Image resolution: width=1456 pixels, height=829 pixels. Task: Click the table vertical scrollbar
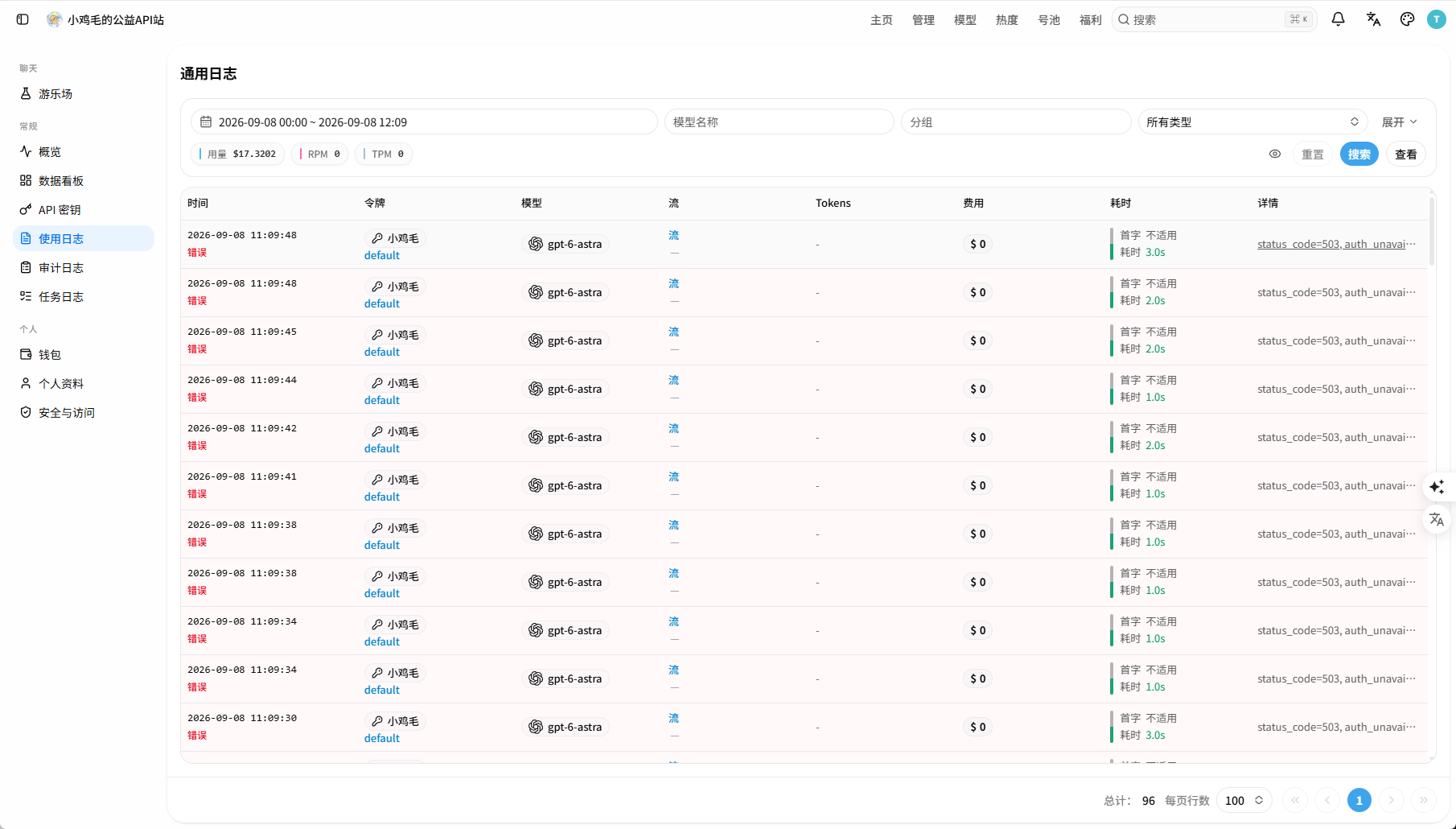pos(1432,231)
